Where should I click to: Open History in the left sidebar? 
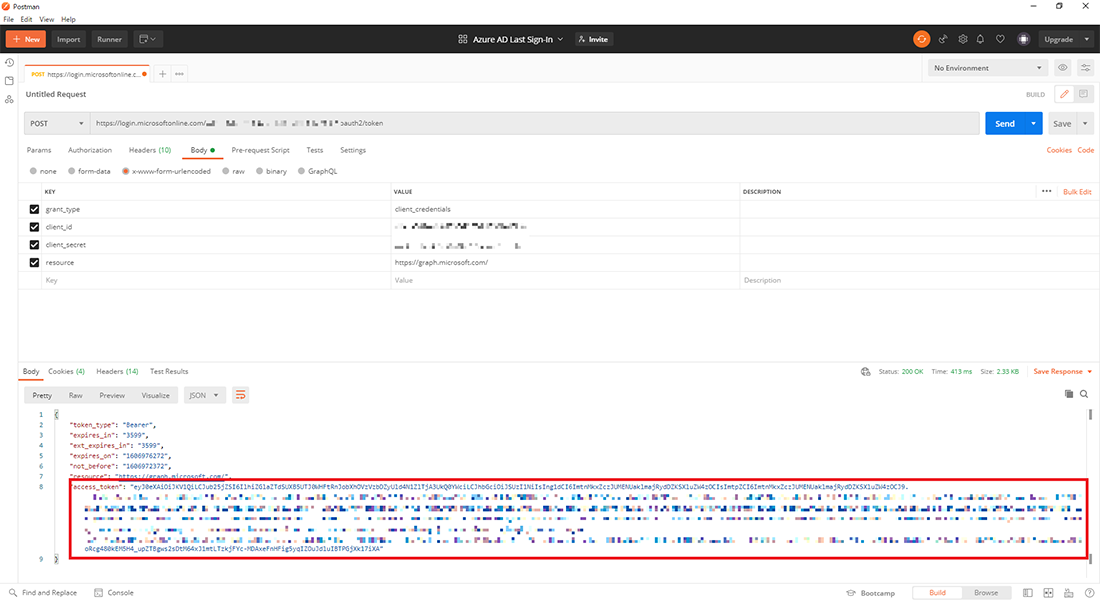click(x=9, y=62)
